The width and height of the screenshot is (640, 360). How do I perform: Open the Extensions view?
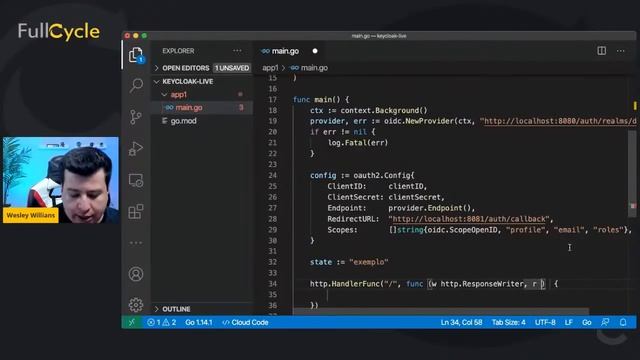click(x=136, y=211)
